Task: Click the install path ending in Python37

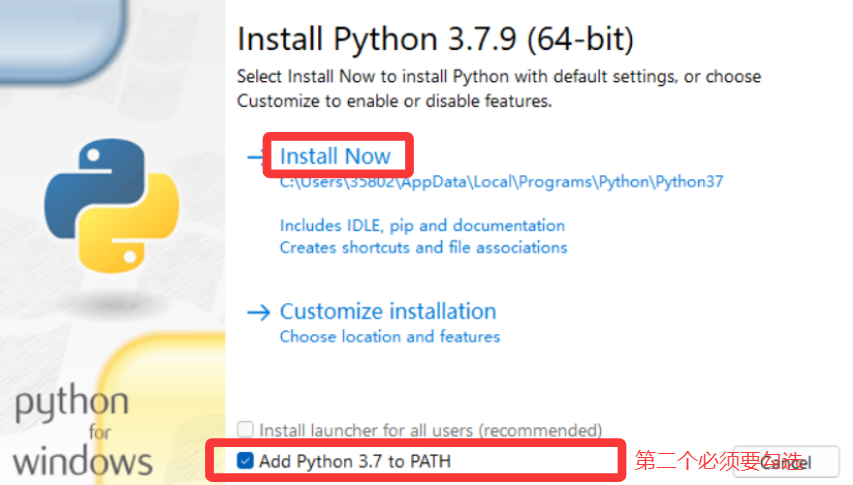Action: click(x=502, y=182)
